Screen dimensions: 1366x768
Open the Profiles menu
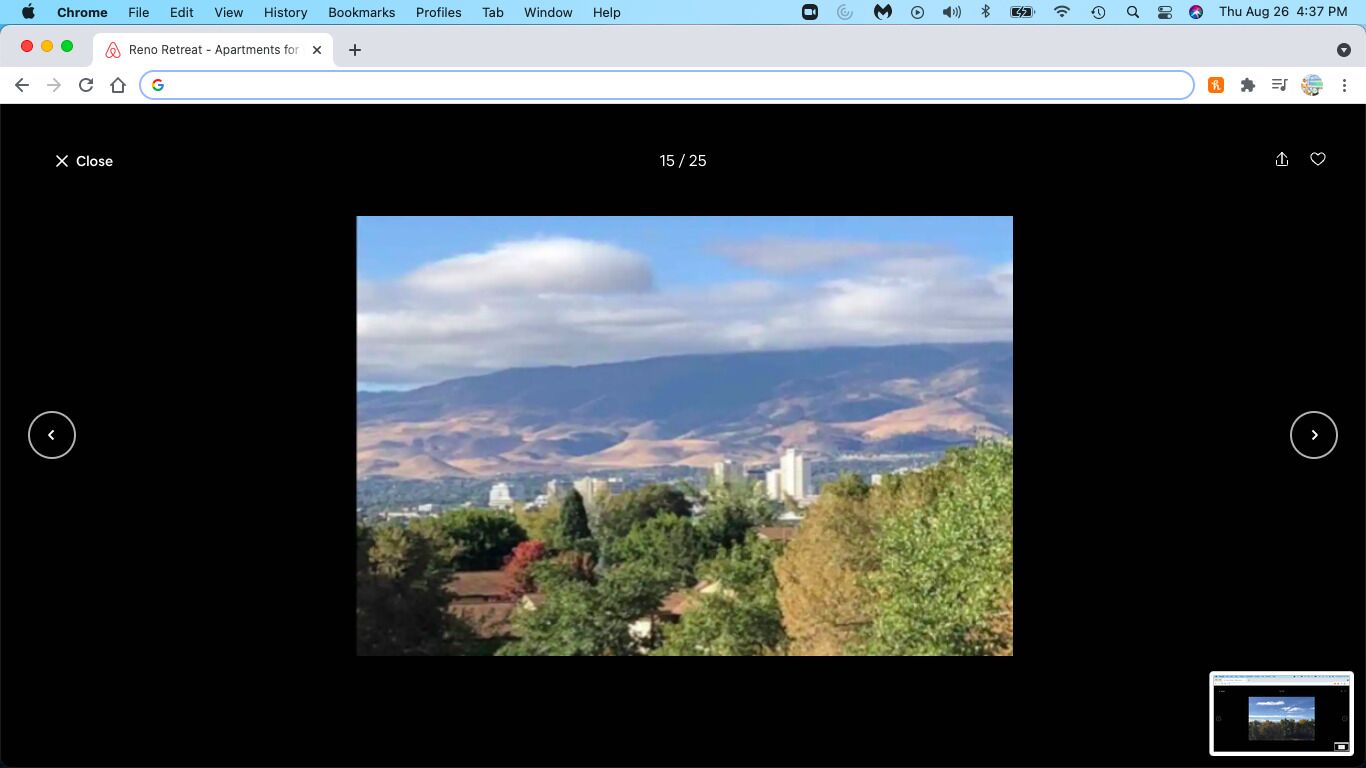click(439, 12)
